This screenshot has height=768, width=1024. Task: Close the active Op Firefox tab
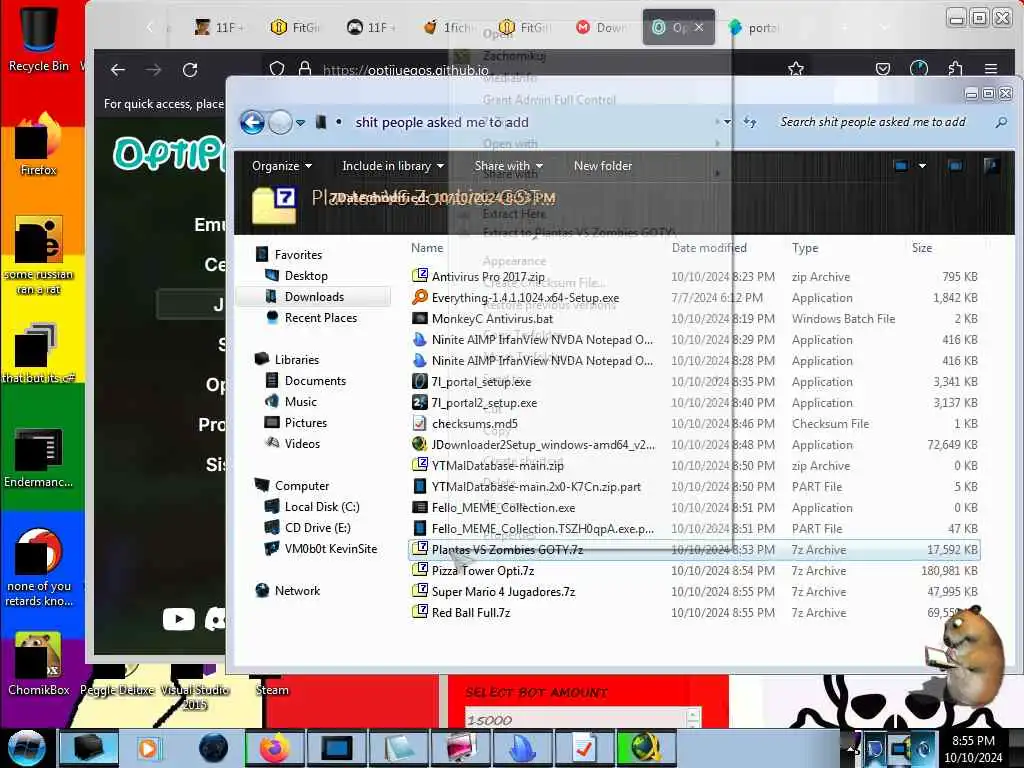pos(699,27)
